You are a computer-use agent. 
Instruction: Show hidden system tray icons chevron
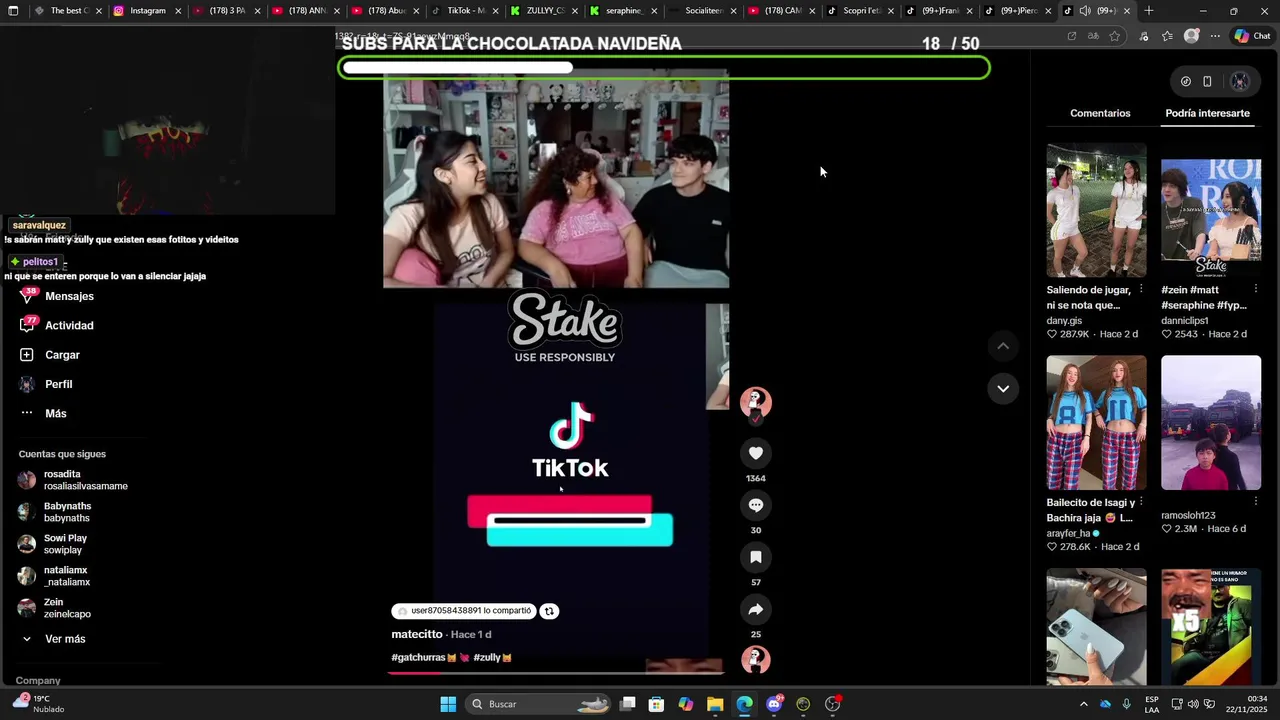click(x=1083, y=704)
